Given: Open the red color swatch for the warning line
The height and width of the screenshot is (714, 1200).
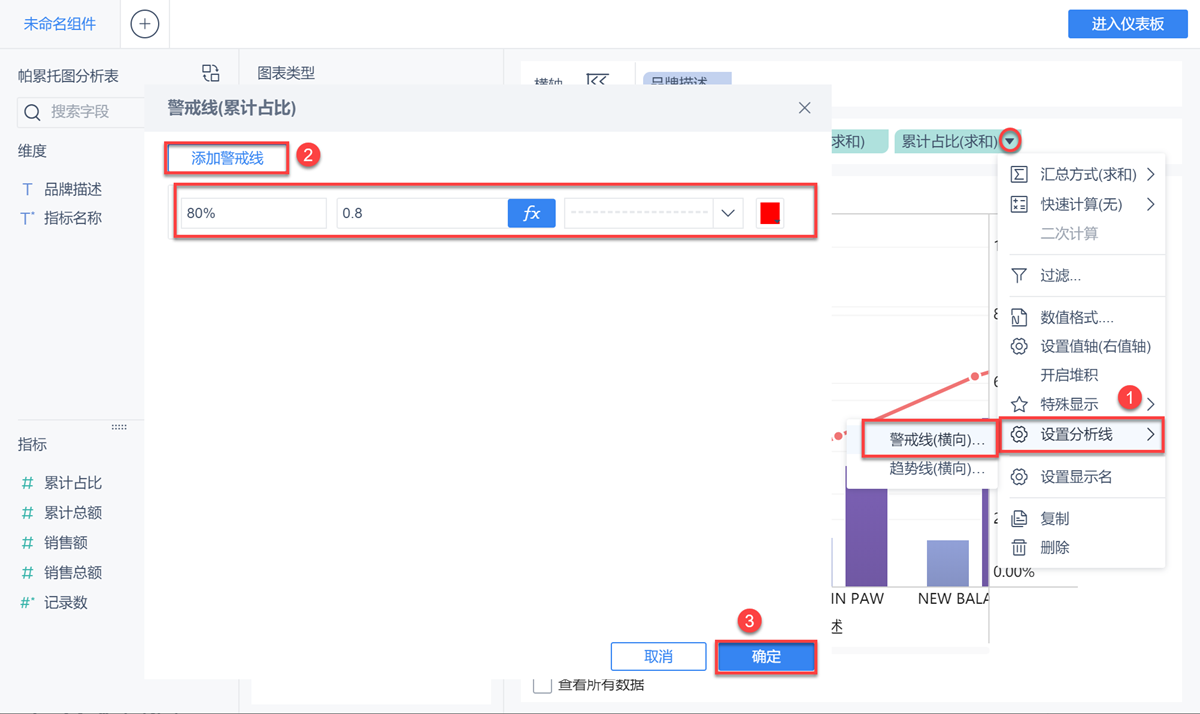Looking at the screenshot, I should [770, 213].
